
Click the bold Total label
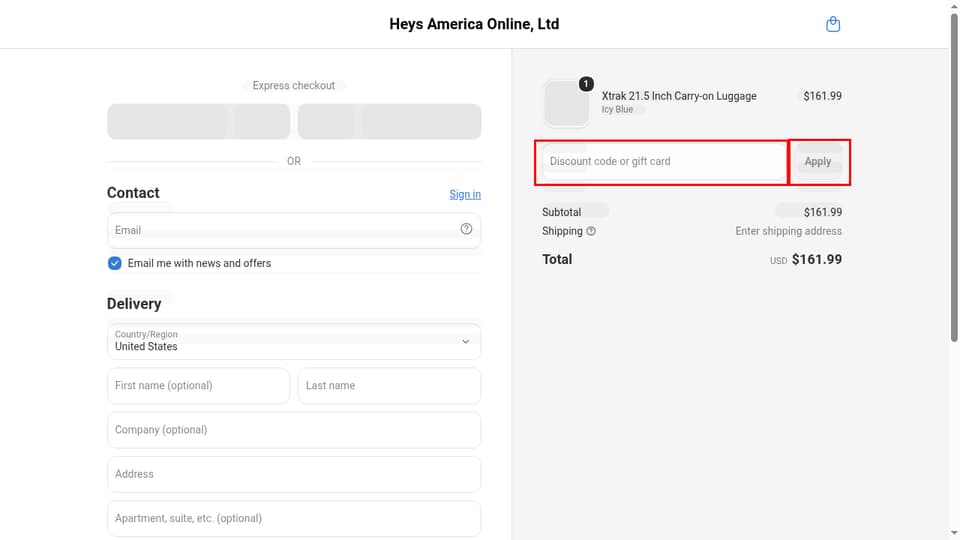[557, 260]
